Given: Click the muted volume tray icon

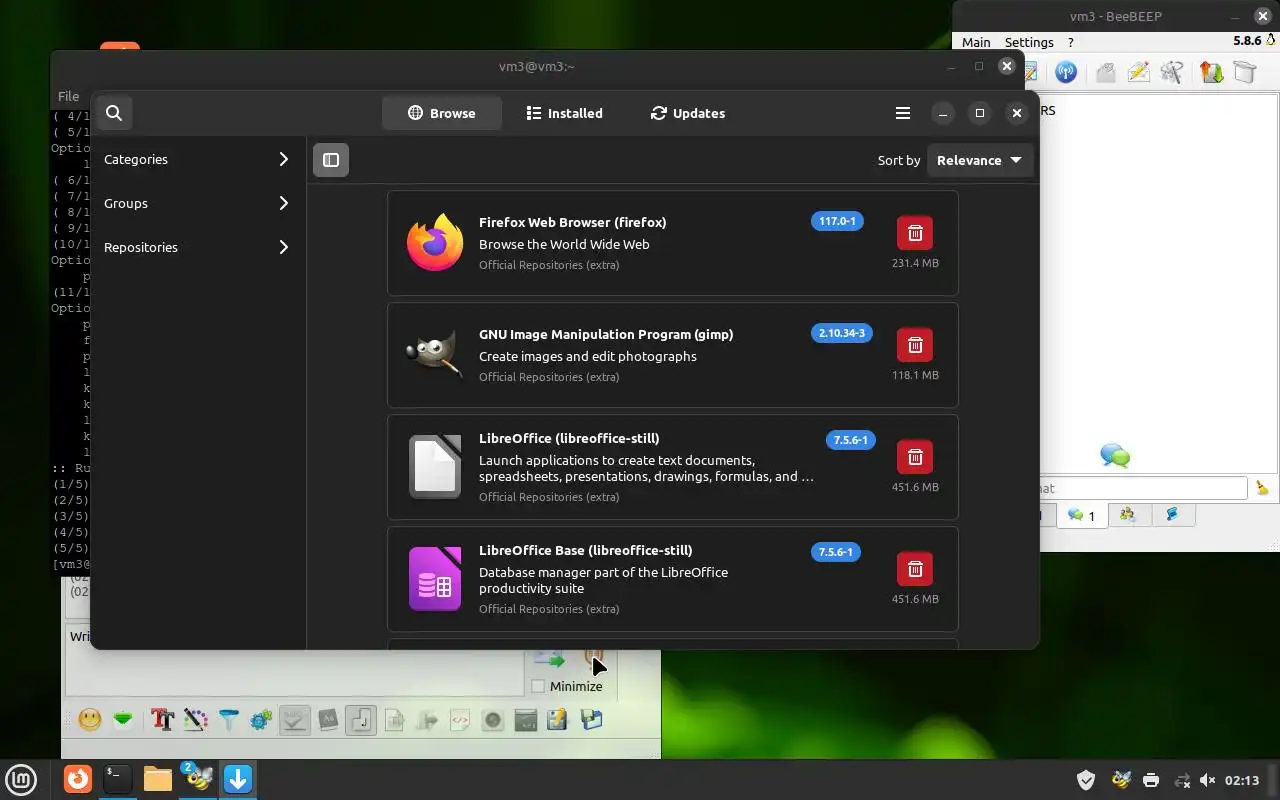Looking at the screenshot, I should pyautogui.click(x=1207, y=780).
